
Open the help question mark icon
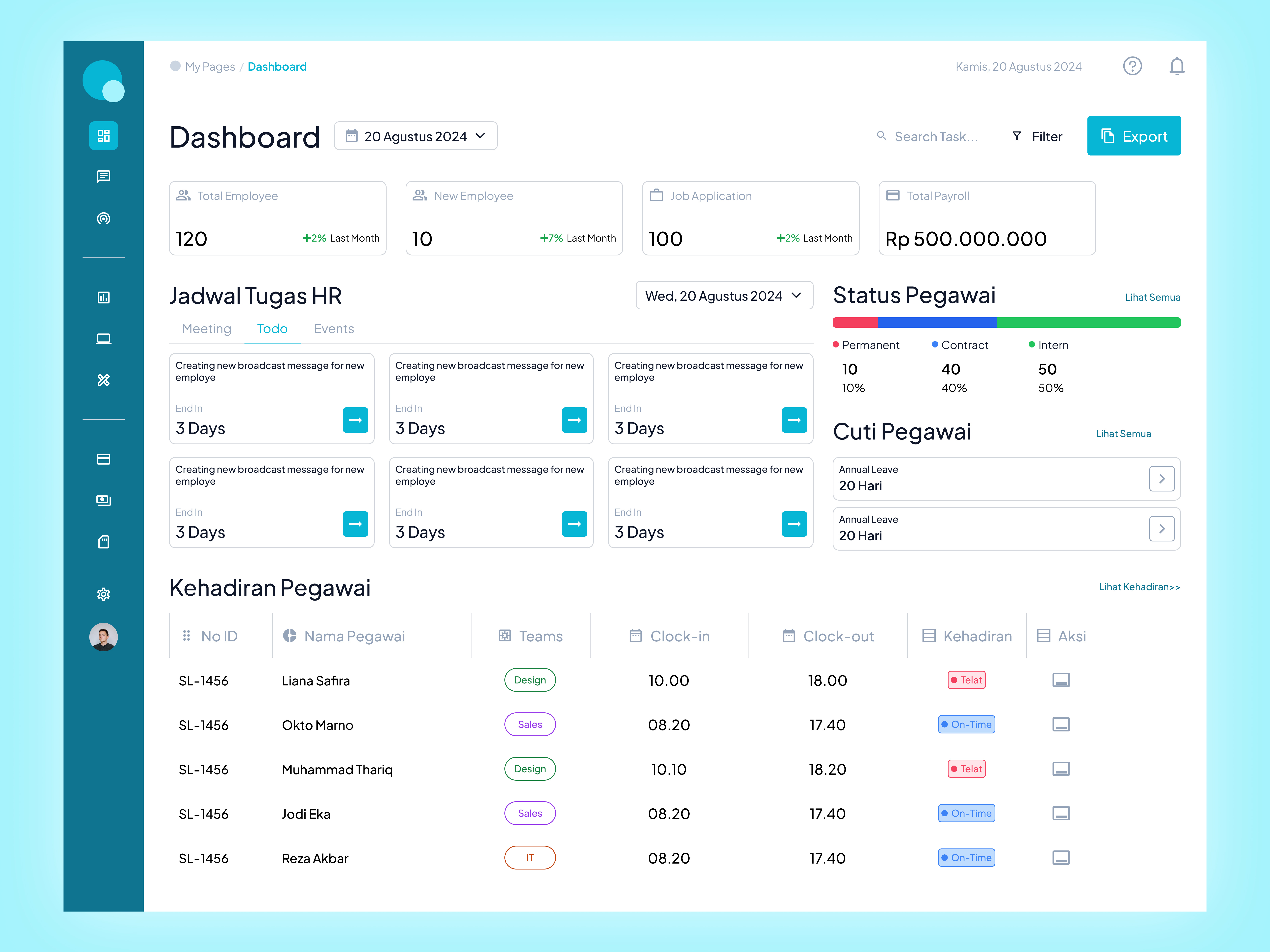pyautogui.click(x=1132, y=66)
